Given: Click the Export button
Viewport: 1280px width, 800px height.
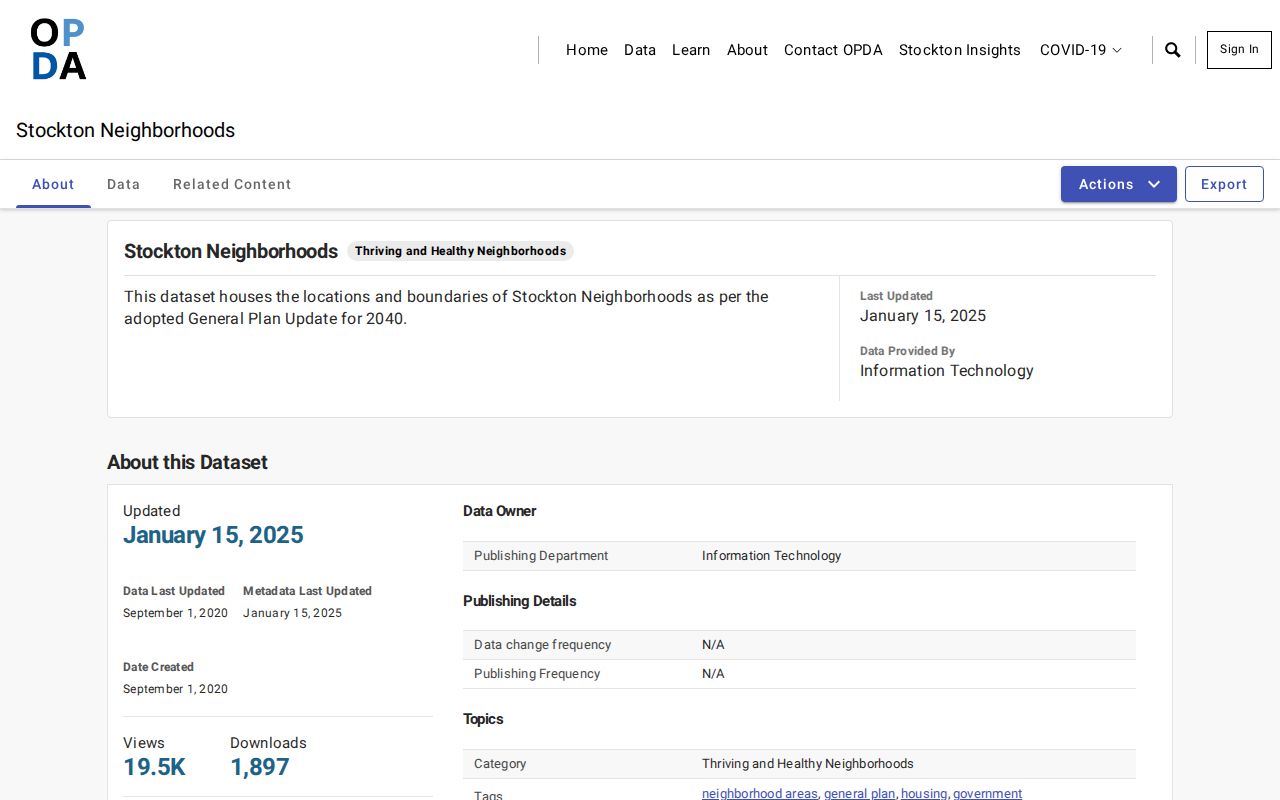Looking at the screenshot, I should pyautogui.click(x=1224, y=184).
